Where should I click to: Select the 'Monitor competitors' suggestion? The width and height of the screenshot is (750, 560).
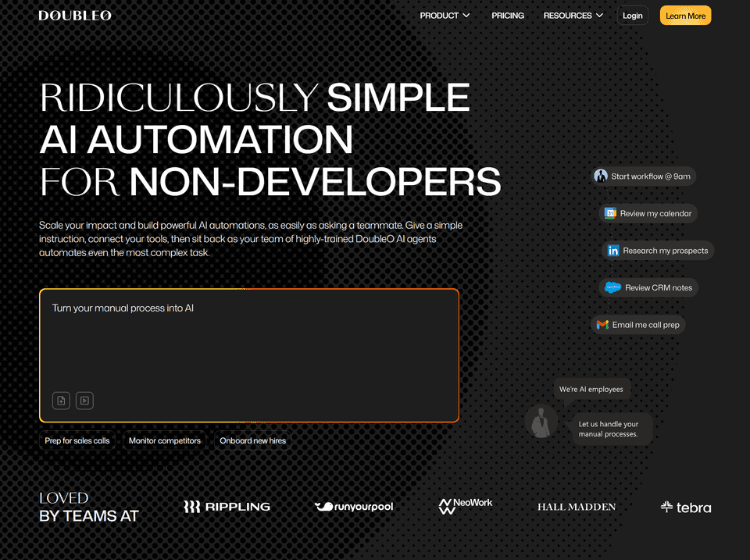pos(165,440)
